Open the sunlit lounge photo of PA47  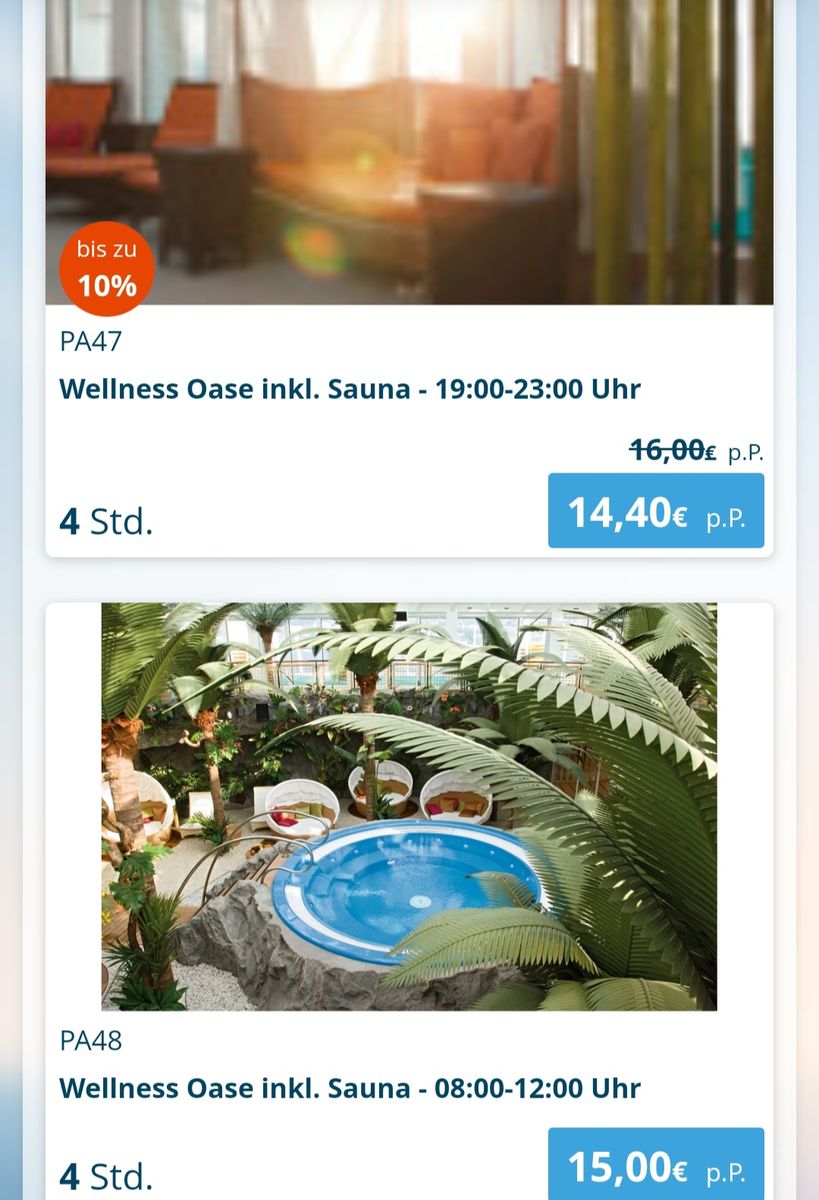click(x=409, y=152)
